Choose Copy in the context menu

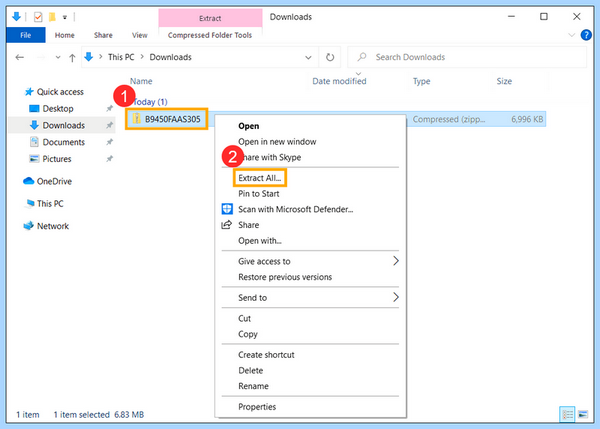248,334
